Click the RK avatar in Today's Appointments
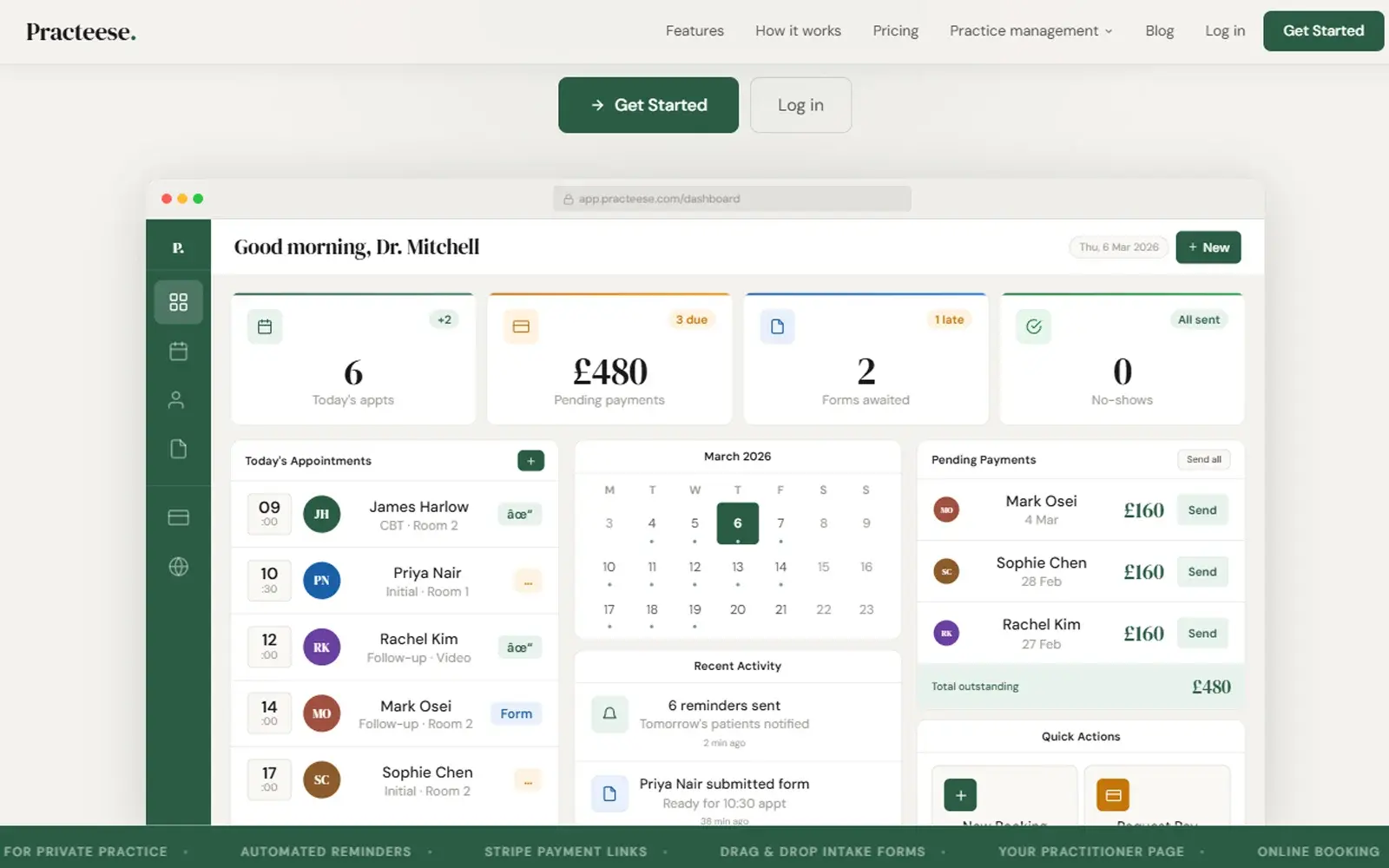Image resolution: width=1389 pixels, height=868 pixels. [x=321, y=648]
